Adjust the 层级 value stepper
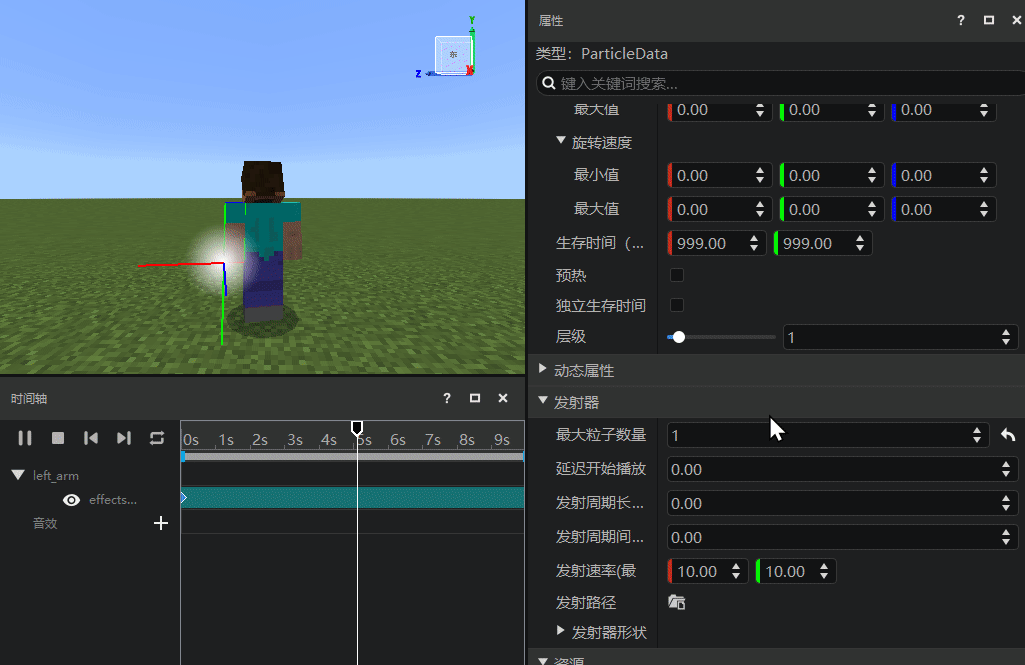The height and width of the screenshot is (665, 1025). pos(1006,337)
